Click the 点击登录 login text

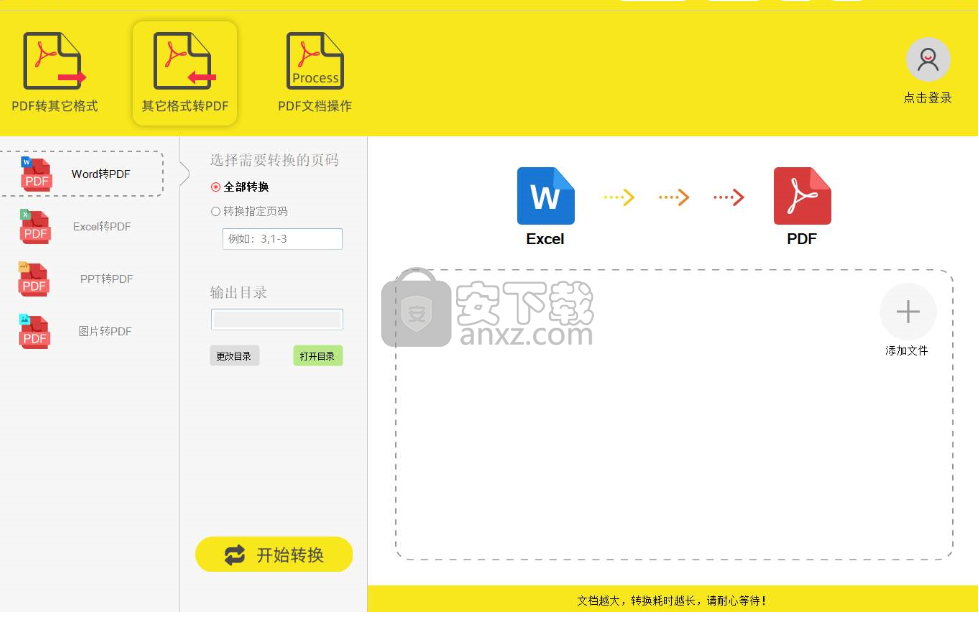pyautogui.click(x=928, y=98)
